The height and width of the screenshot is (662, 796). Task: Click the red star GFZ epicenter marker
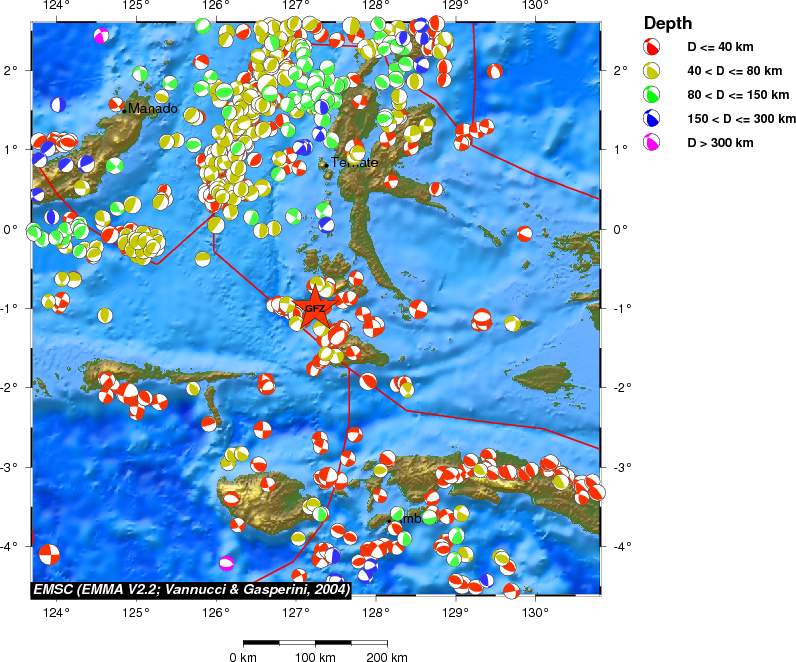[x=314, y=305]
